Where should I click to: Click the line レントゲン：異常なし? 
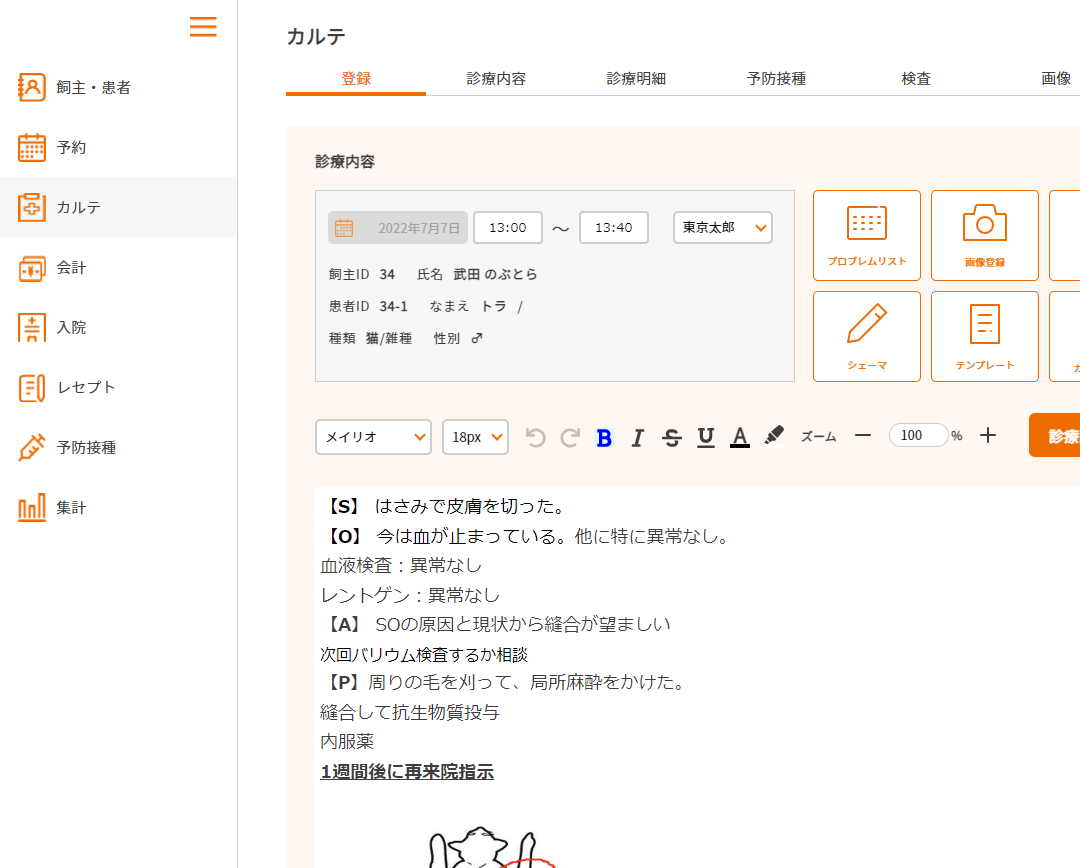point(410,595)
